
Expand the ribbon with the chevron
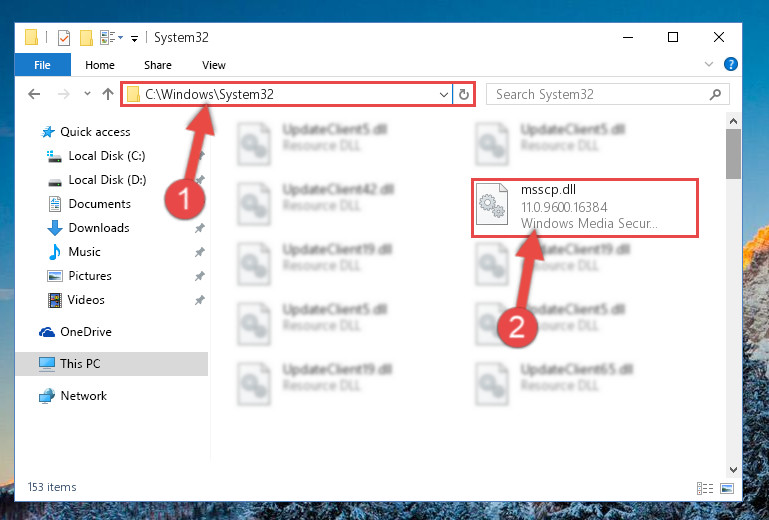pyautogui.click(x=709, y=64)
